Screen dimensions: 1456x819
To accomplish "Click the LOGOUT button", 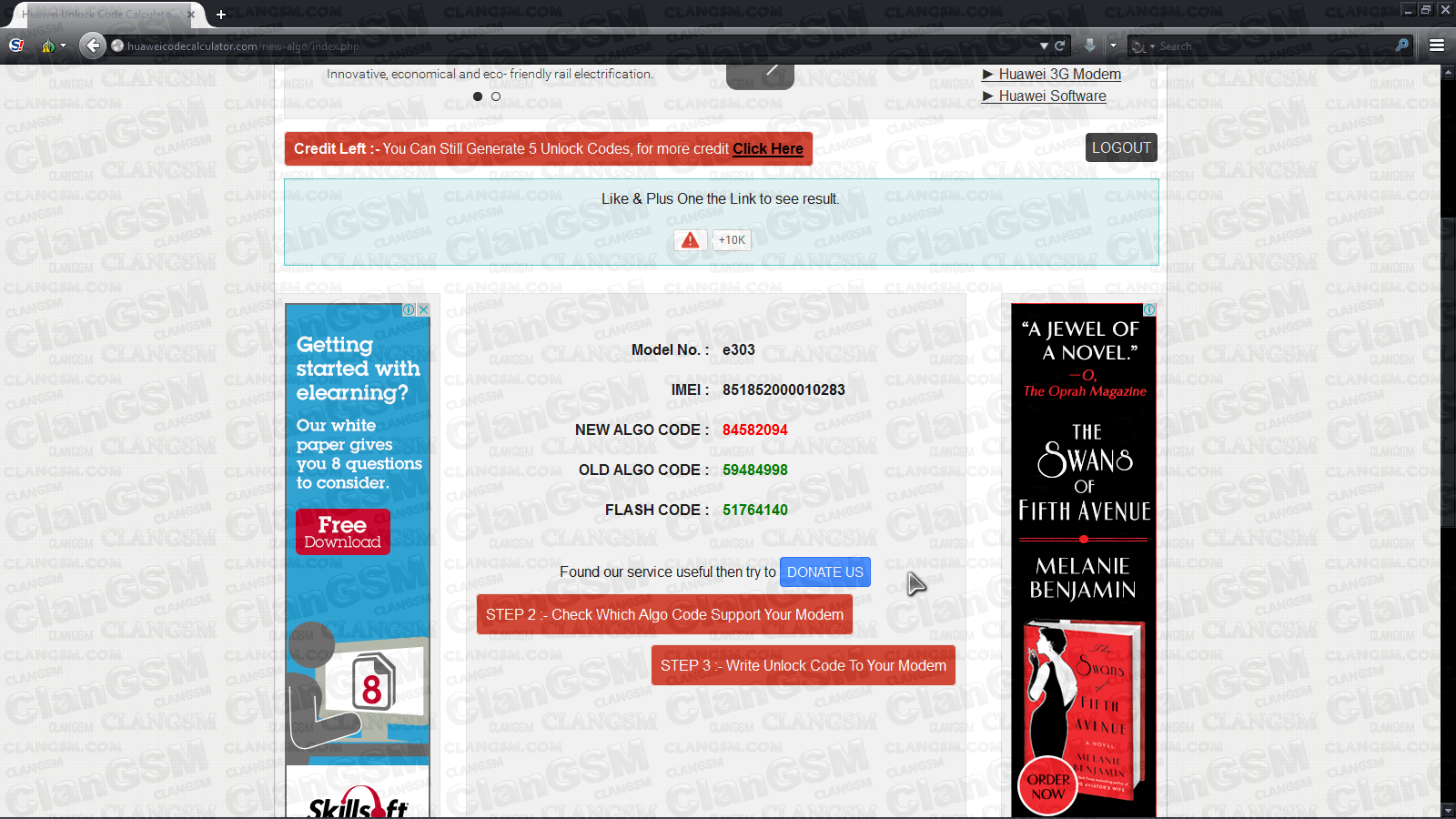I will pyautogui.click(x=1121, y=147).
